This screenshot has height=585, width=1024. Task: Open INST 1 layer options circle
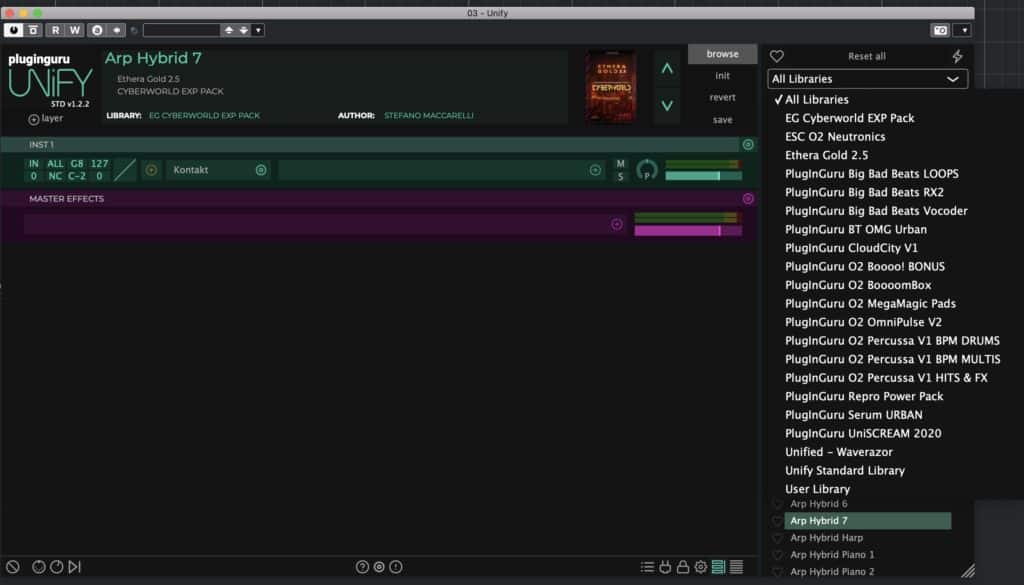pyautogui.click(x=748, y=144)
